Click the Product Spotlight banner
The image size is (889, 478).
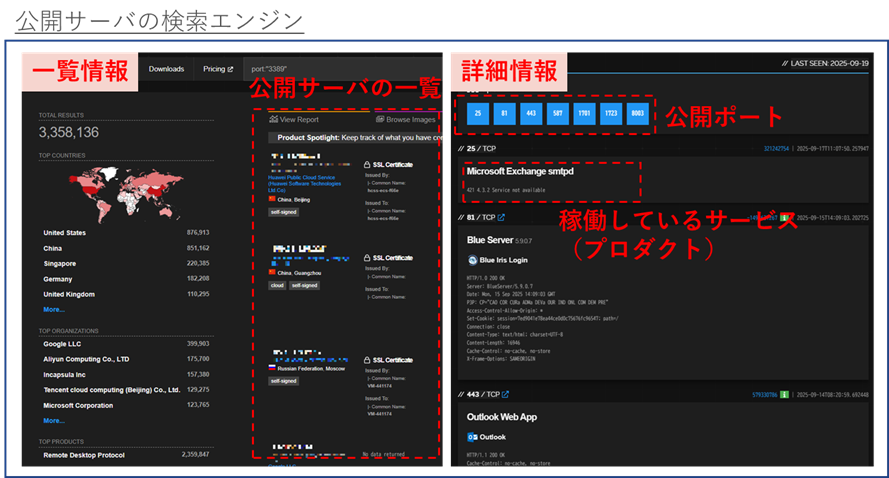pos(355,138)
